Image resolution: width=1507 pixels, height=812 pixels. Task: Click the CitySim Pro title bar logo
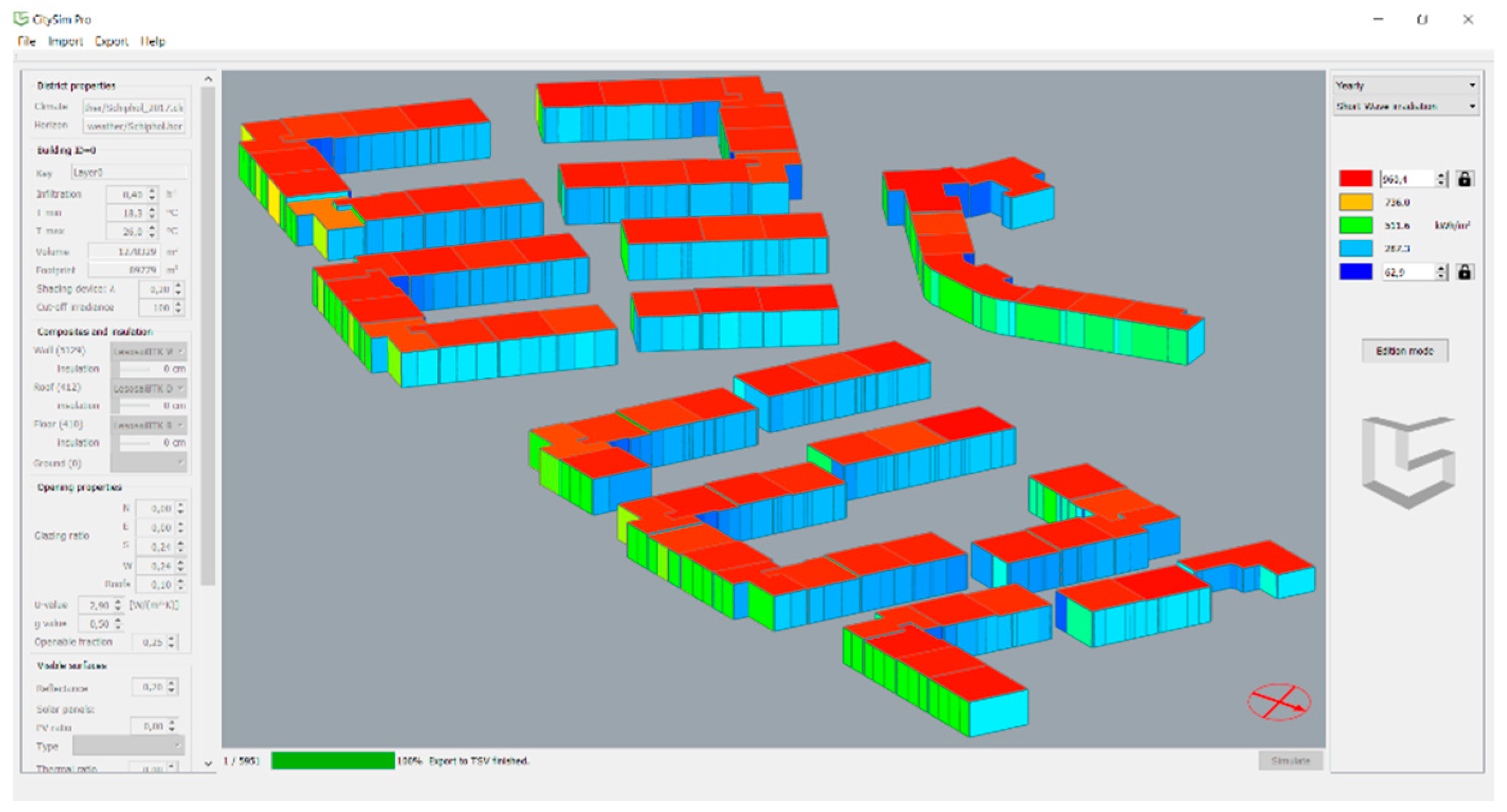click(x=21, y=19)
